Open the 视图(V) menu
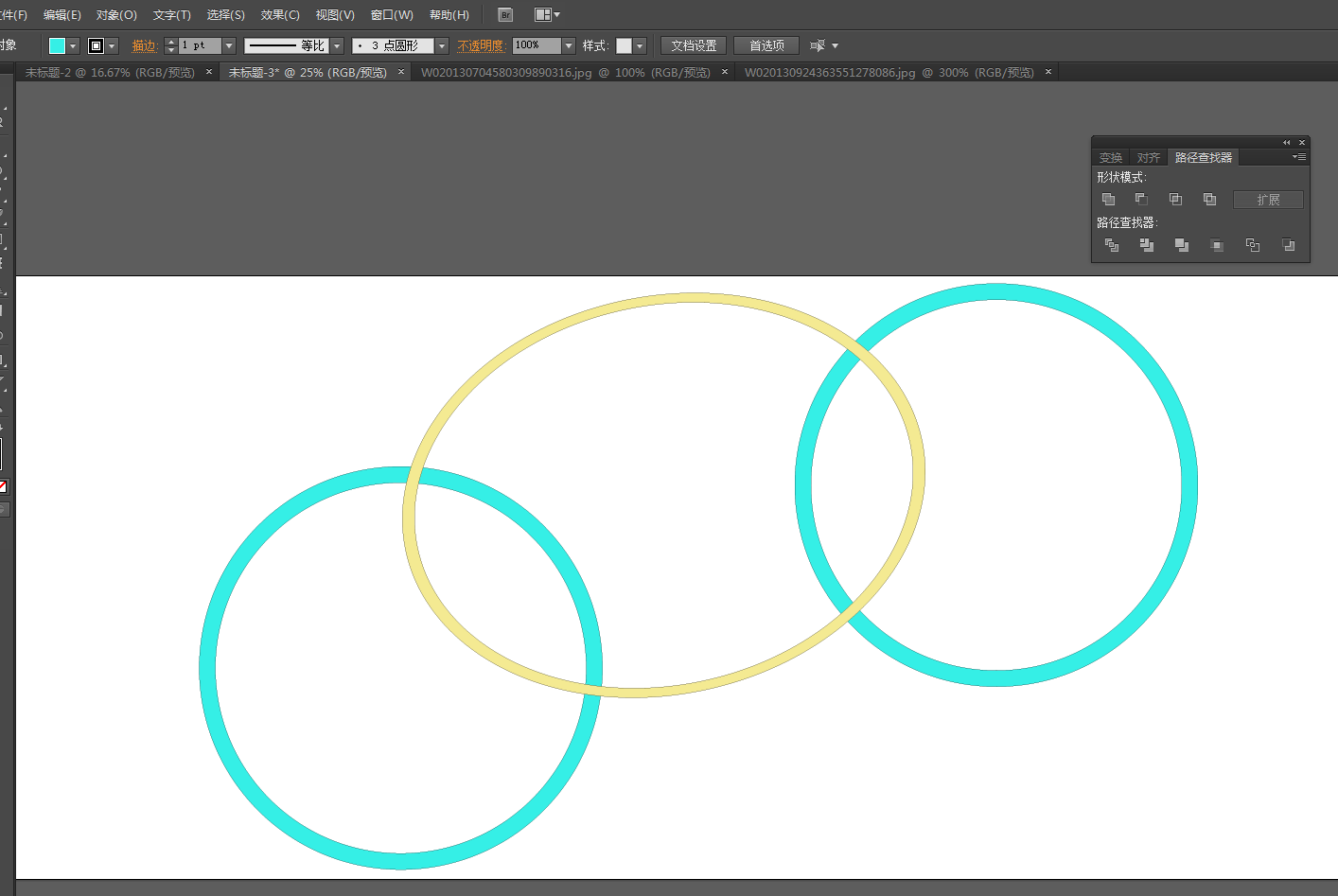The image size is (1338, 896). coord(335,15)
